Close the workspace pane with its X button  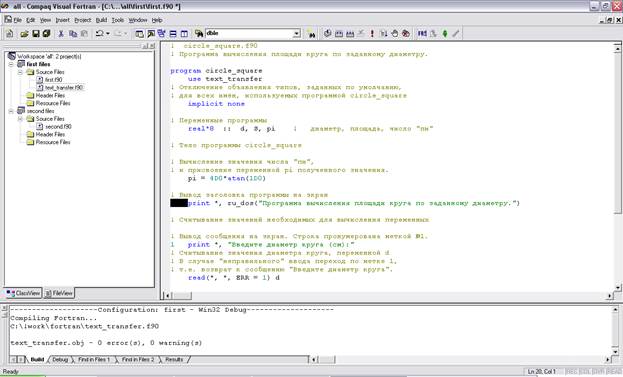(152, 46)
